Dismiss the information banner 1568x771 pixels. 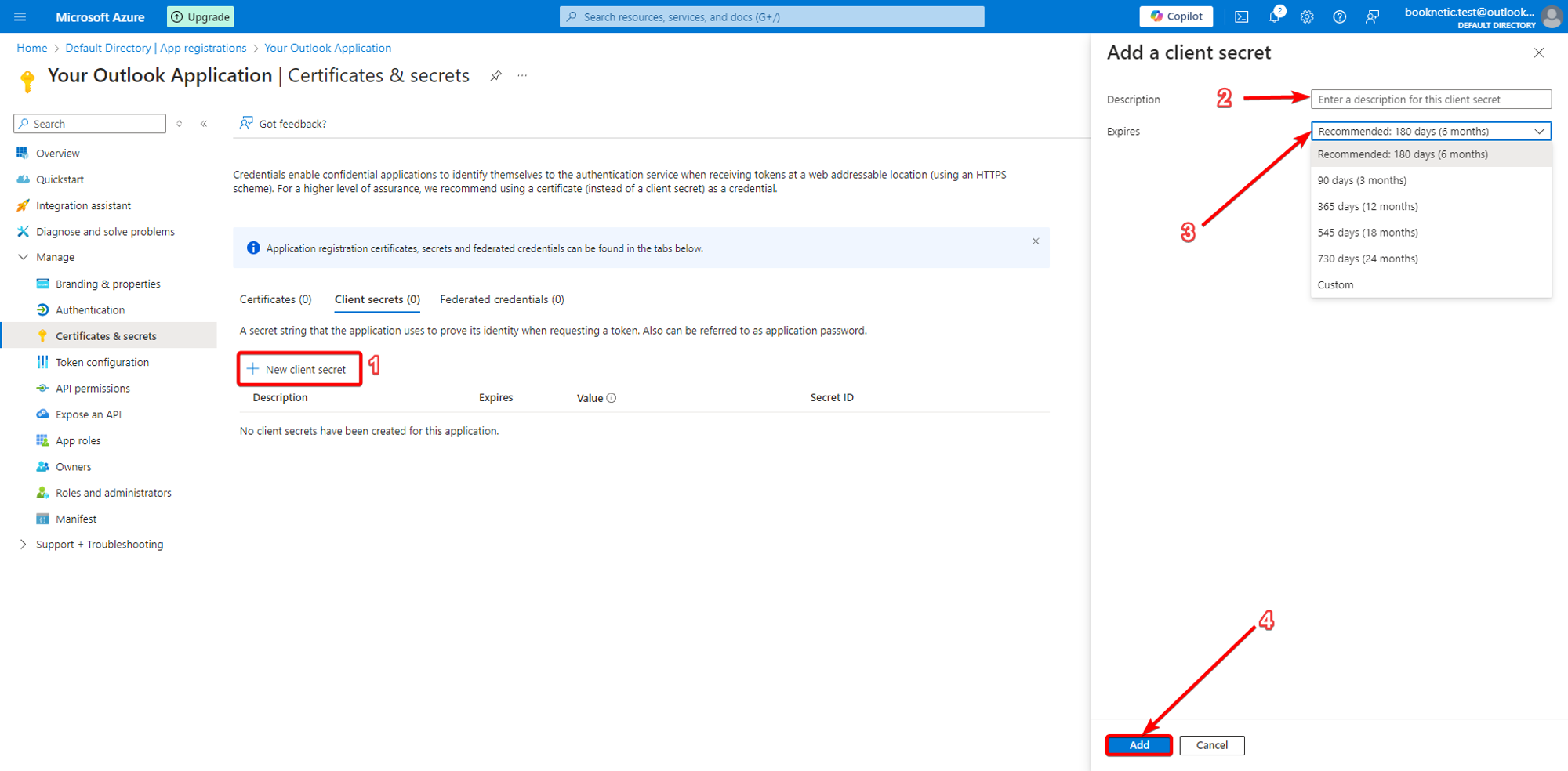click(1036, 241)
